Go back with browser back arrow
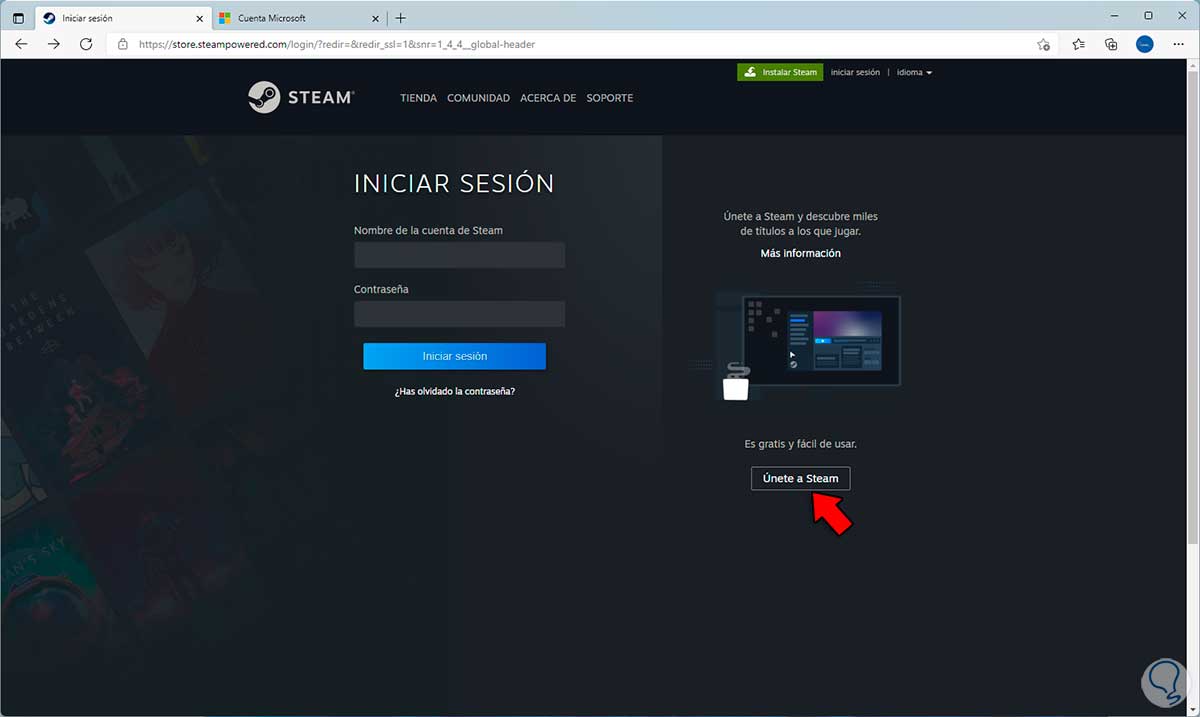 [21, 44]
